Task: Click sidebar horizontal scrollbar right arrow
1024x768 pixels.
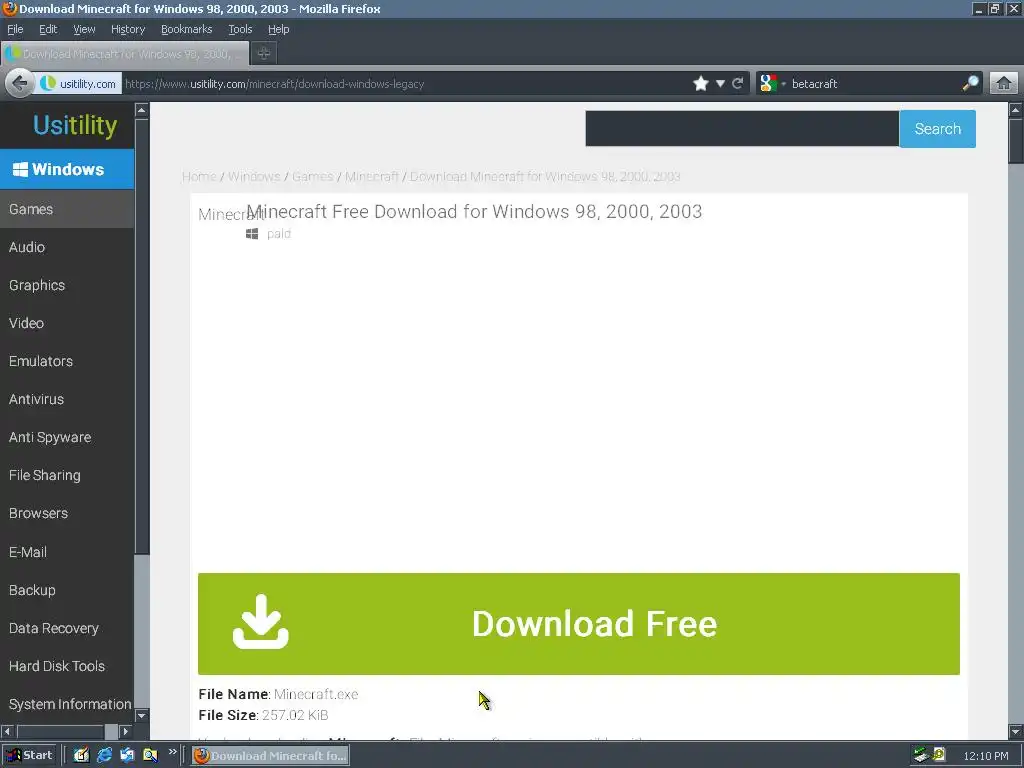Action: click(126, 731)
